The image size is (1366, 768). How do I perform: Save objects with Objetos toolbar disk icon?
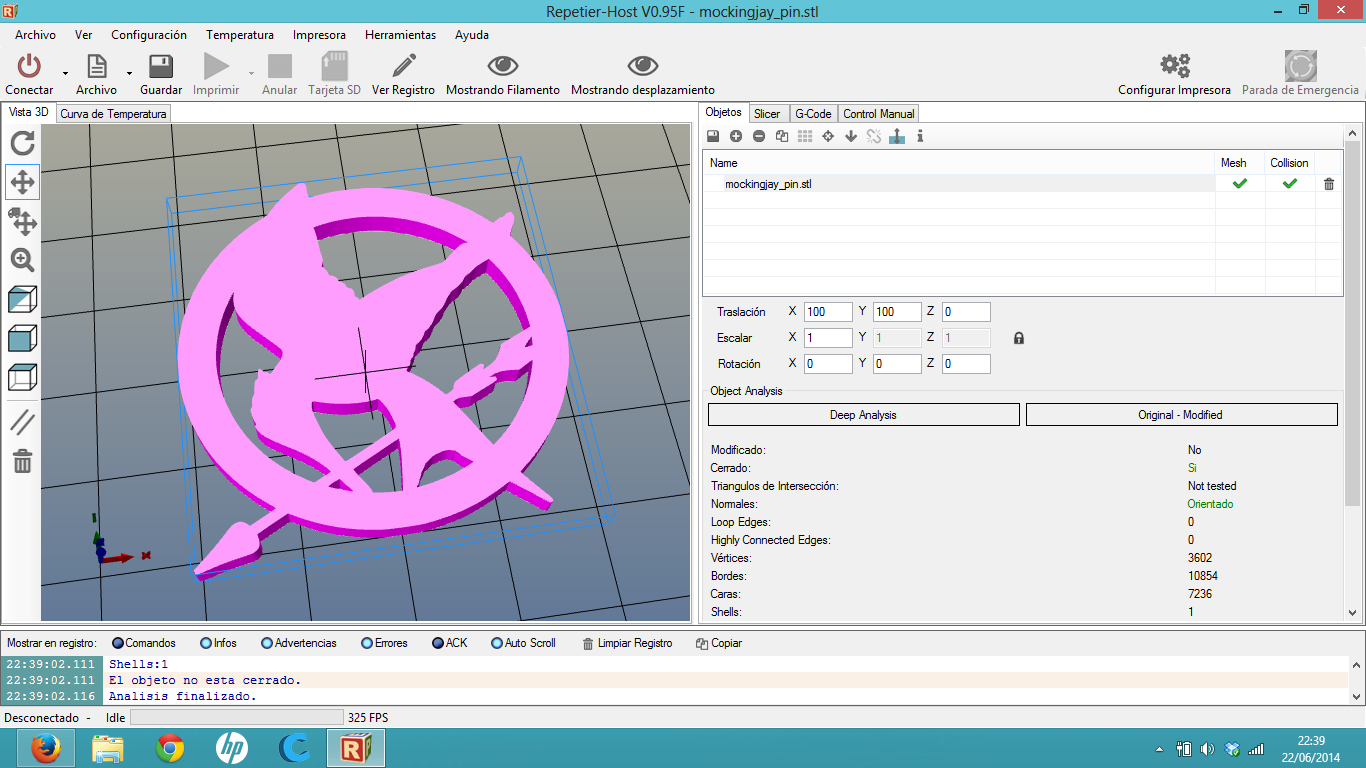tap(713, 136)
